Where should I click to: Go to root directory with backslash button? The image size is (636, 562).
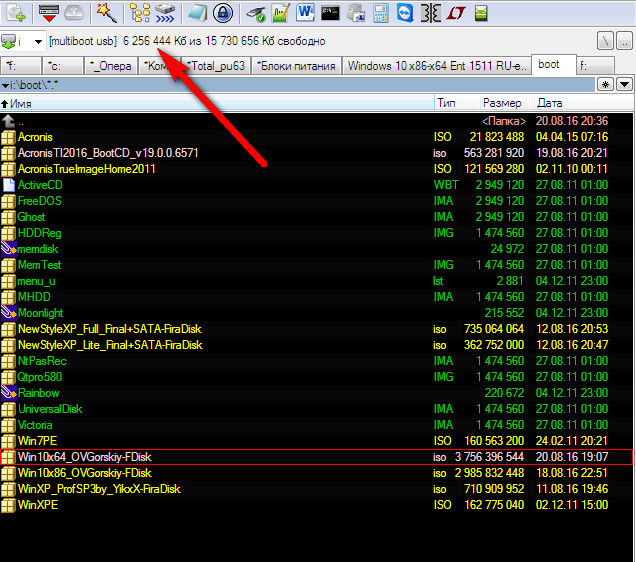(x=605, y=41)
